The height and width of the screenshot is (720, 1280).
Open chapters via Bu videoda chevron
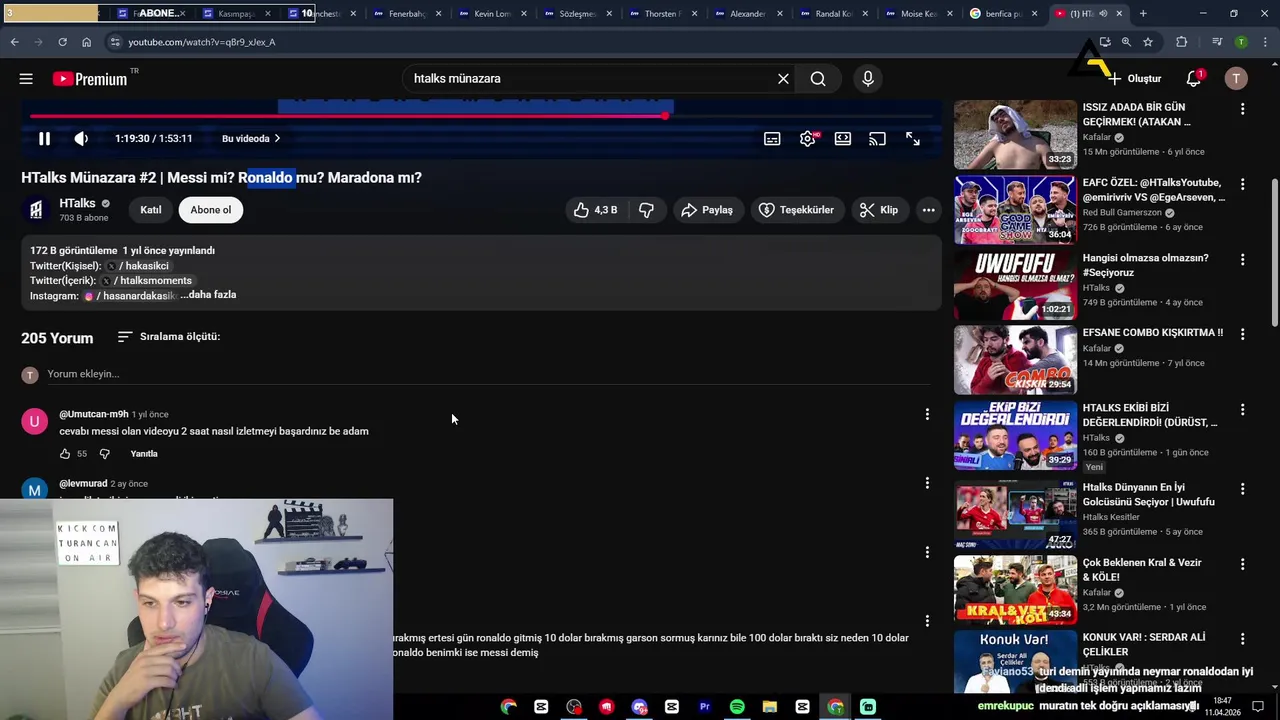point(251,139)
